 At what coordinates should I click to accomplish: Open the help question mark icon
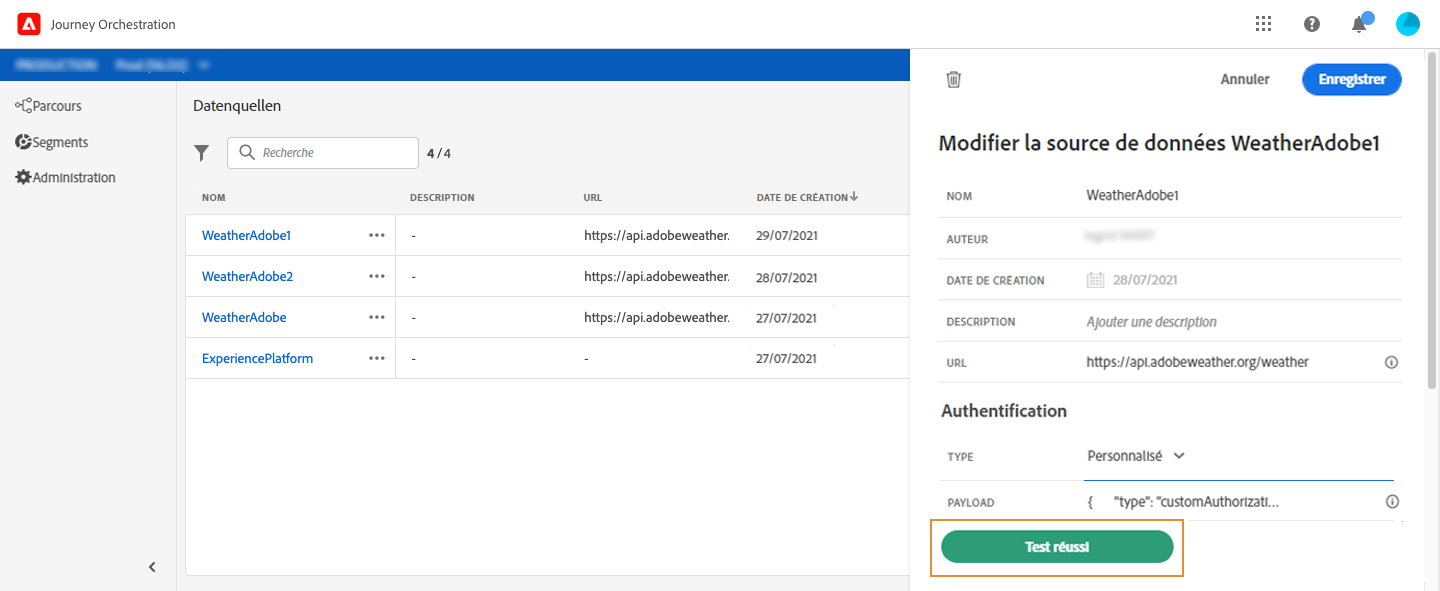[x=1312, y=24]
